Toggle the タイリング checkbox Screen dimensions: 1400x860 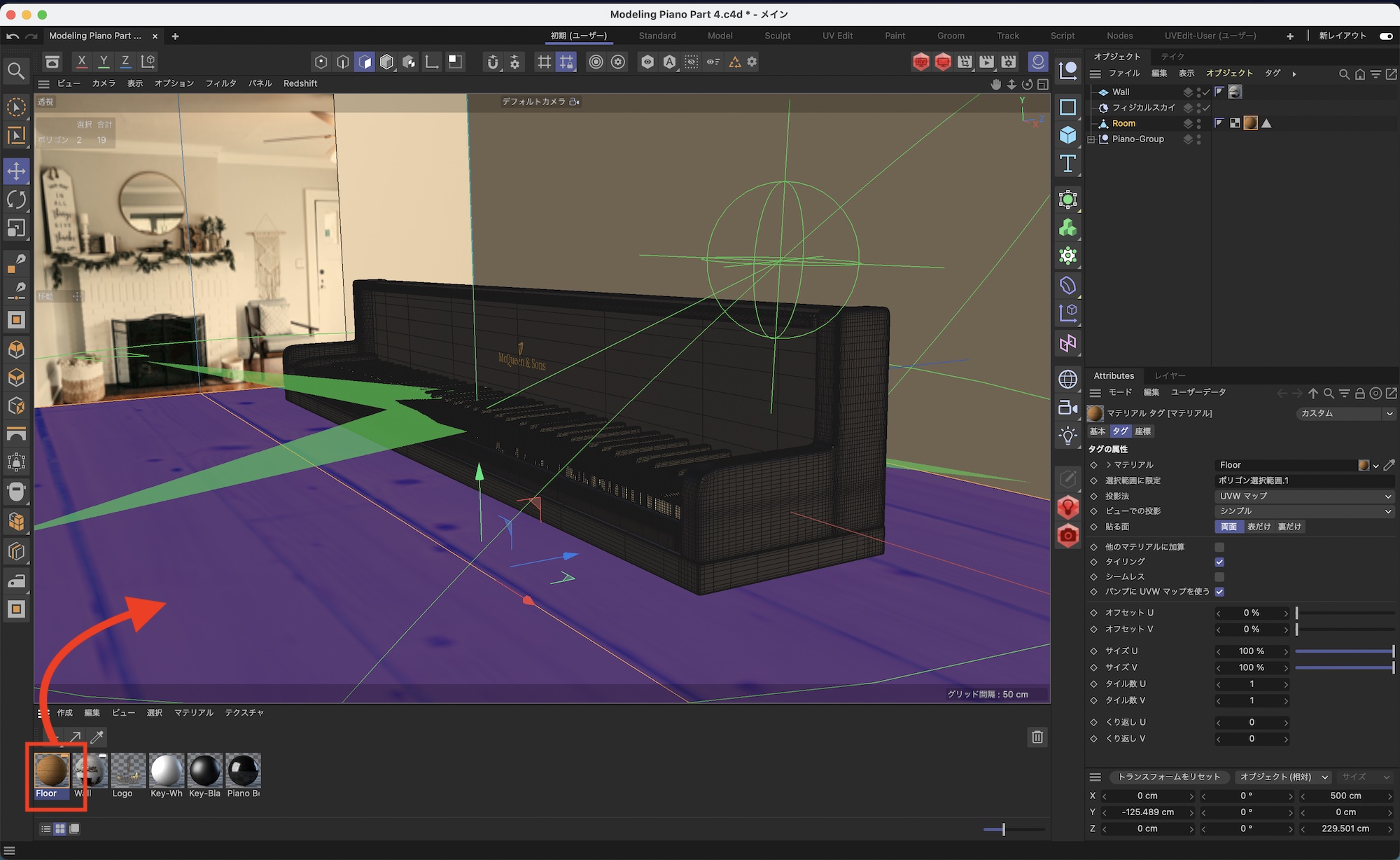pyautogui.click(x=1219, y=562)
